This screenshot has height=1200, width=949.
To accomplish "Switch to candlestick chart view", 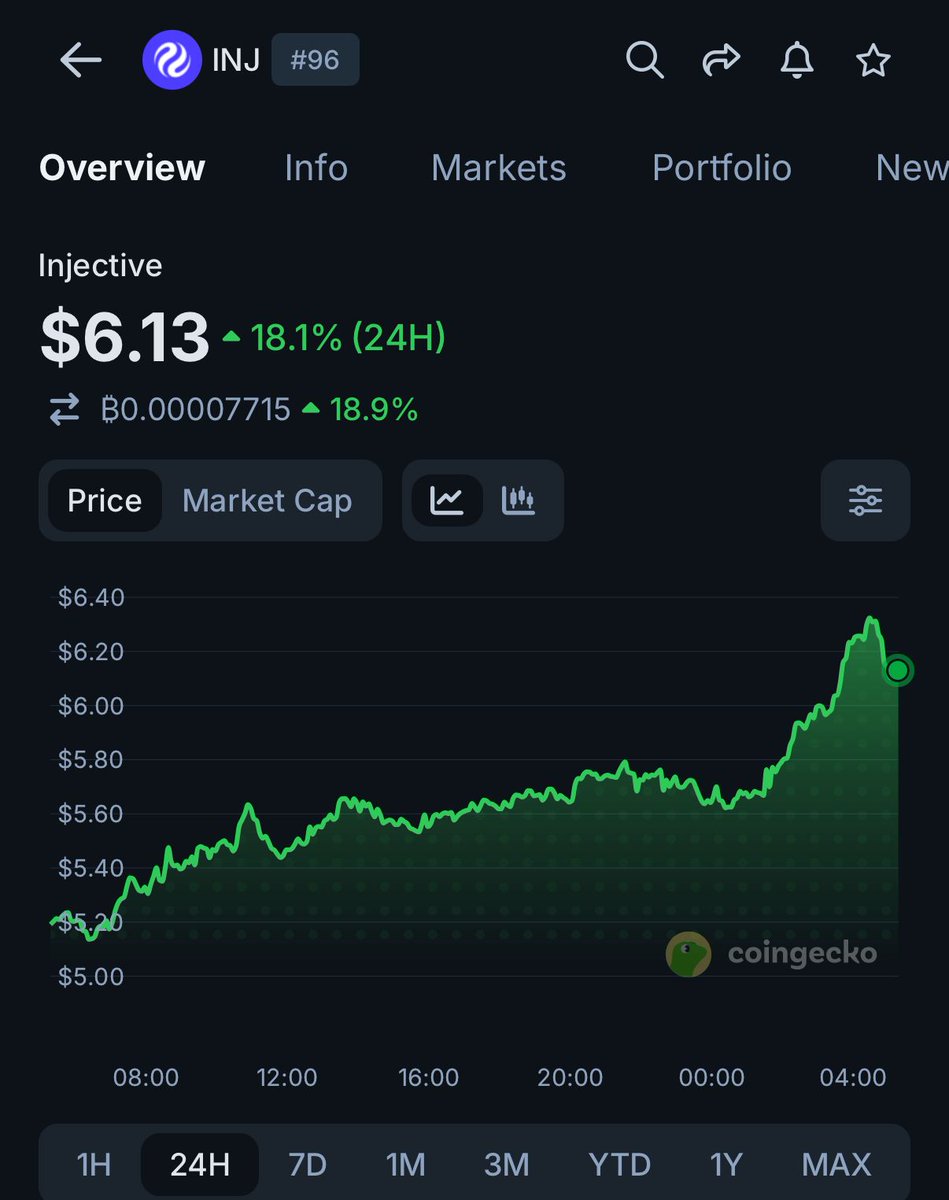I will coord(518,500).
